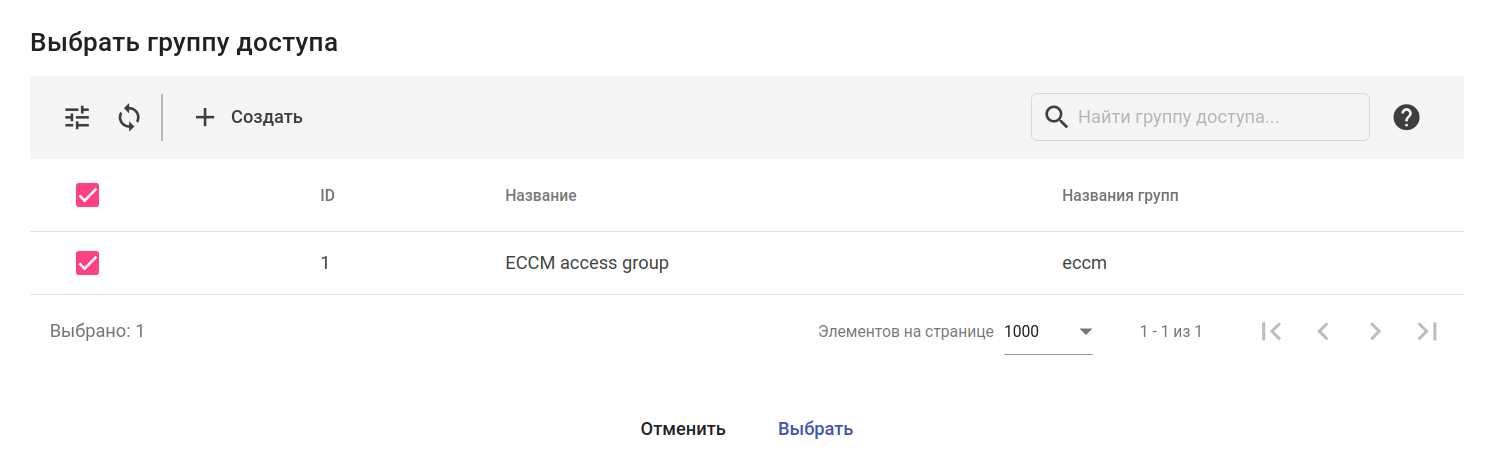The width and height of the screenshot is (1493, 460).
Task: Click the dropdown arrow beside 1000
Action: click(1086, 331)
